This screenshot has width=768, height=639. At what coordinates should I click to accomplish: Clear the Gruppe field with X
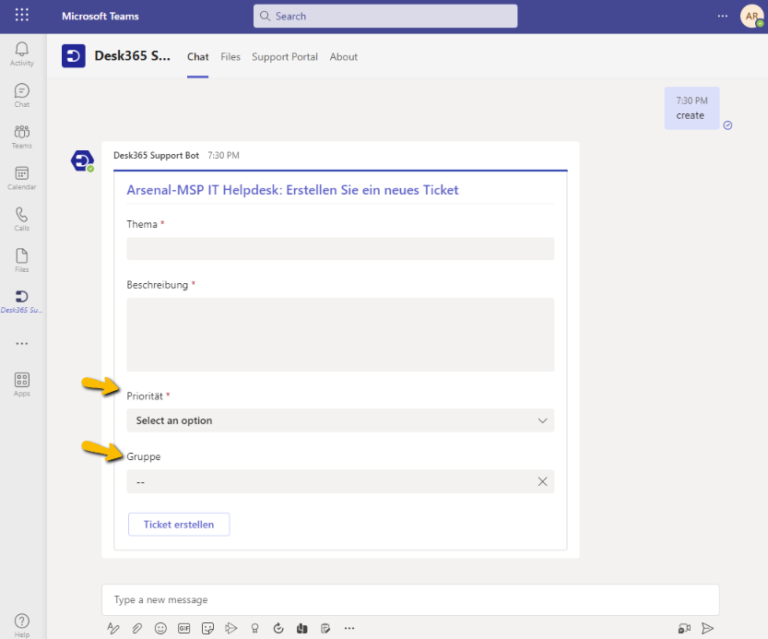[x=542, y=481]
